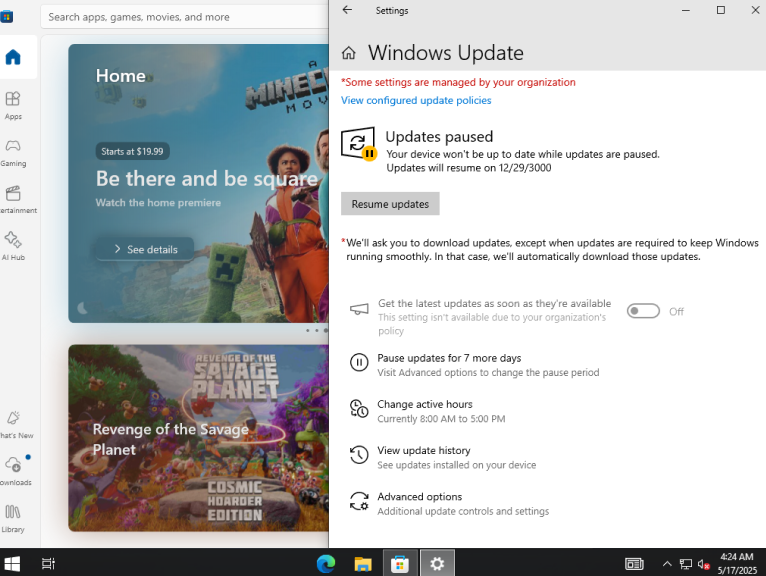Open Gaming section in Microsoft Store

[13, 152]
